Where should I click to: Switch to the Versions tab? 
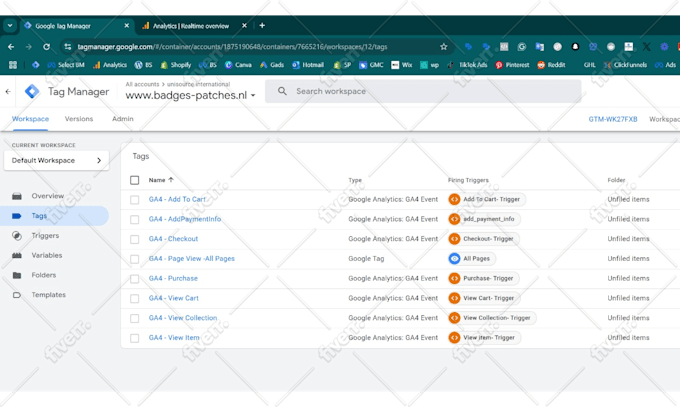click(79, 118)
